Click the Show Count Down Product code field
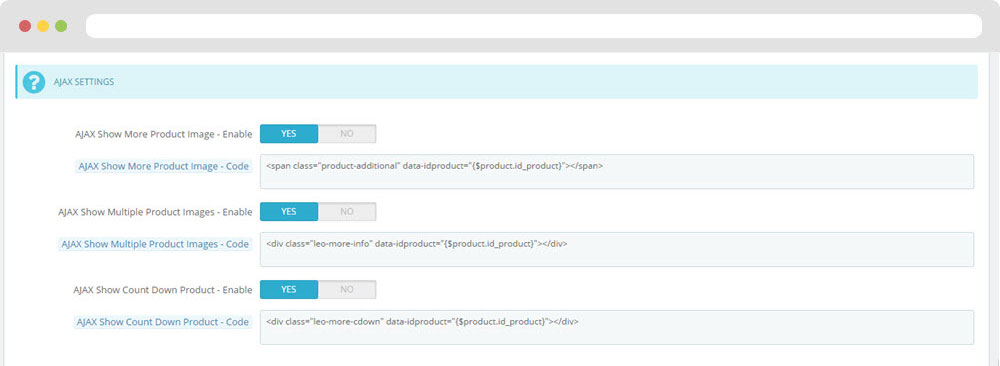Screen dimensions: 1000x366 click(617, 327)
